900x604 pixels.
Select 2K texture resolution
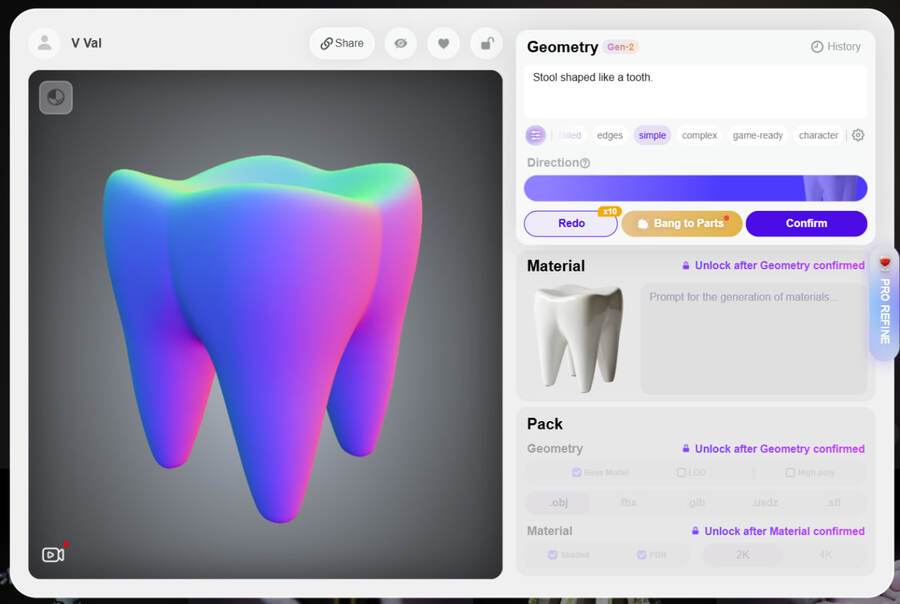tap(742, 555)
